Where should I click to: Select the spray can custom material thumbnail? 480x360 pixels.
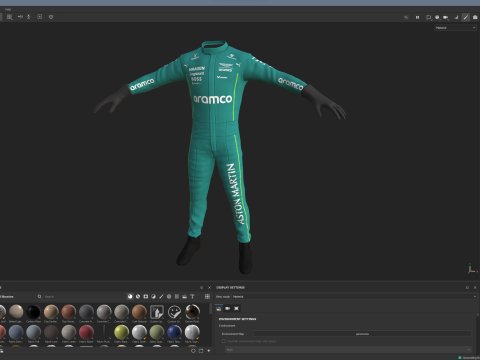157,312
